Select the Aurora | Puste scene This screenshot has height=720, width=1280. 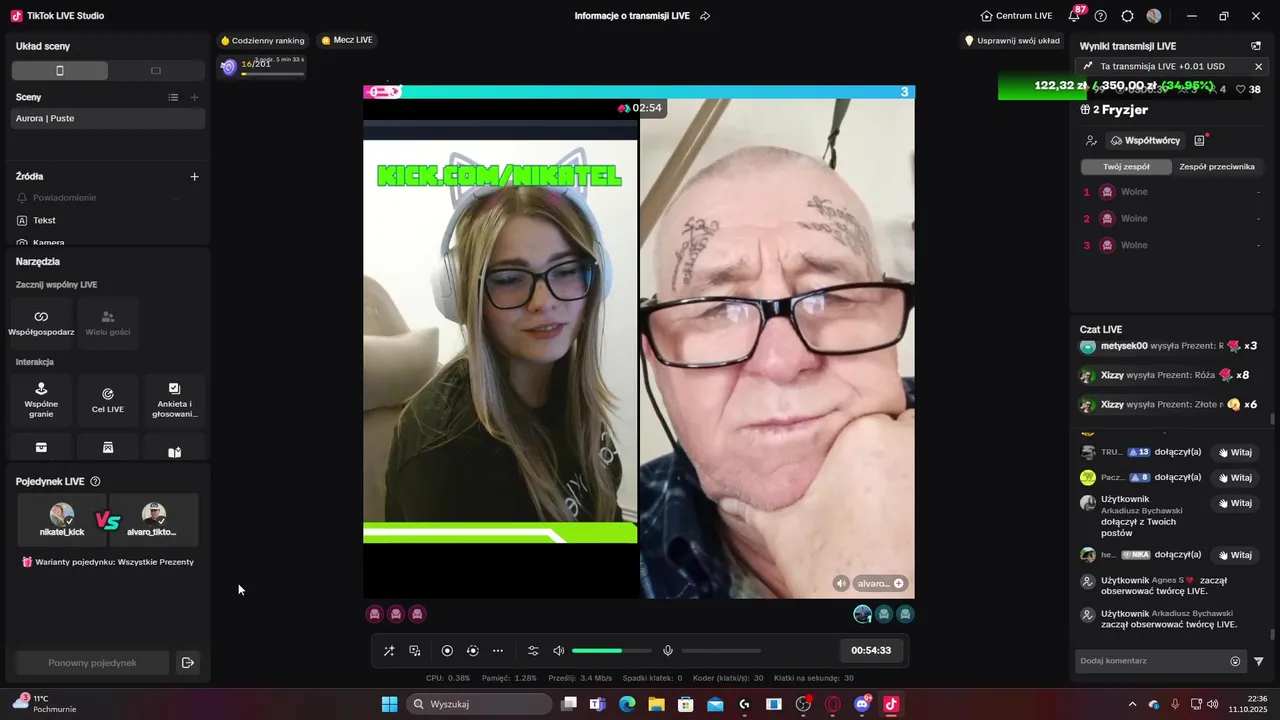108,118
